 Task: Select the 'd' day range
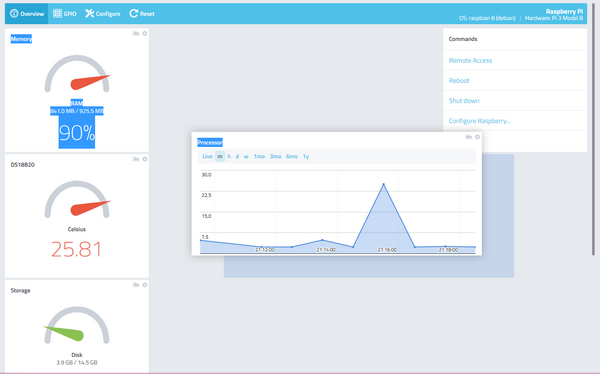[237, 156]
